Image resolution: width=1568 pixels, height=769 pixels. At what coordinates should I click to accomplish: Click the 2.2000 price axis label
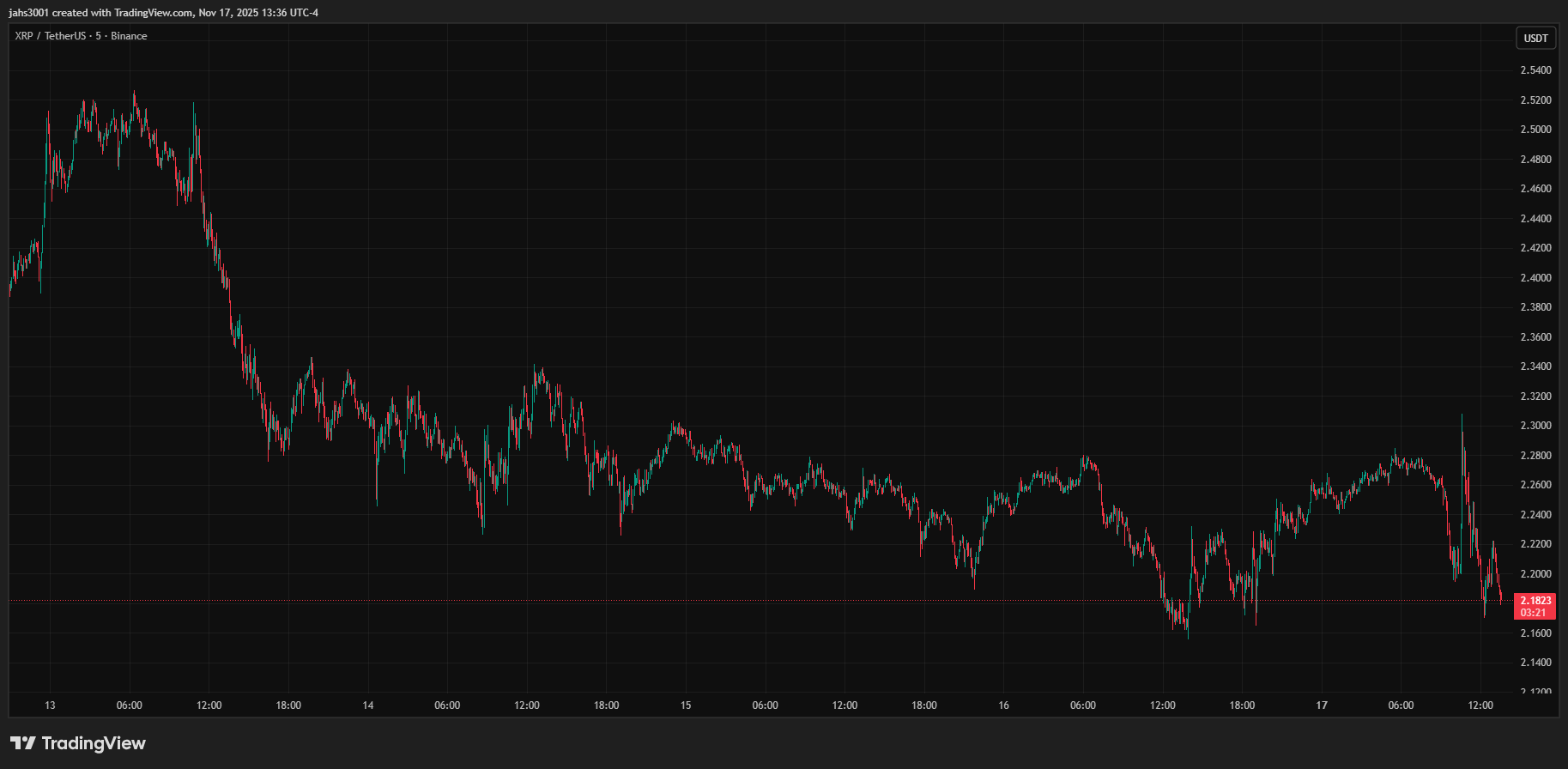point(1535,574)
